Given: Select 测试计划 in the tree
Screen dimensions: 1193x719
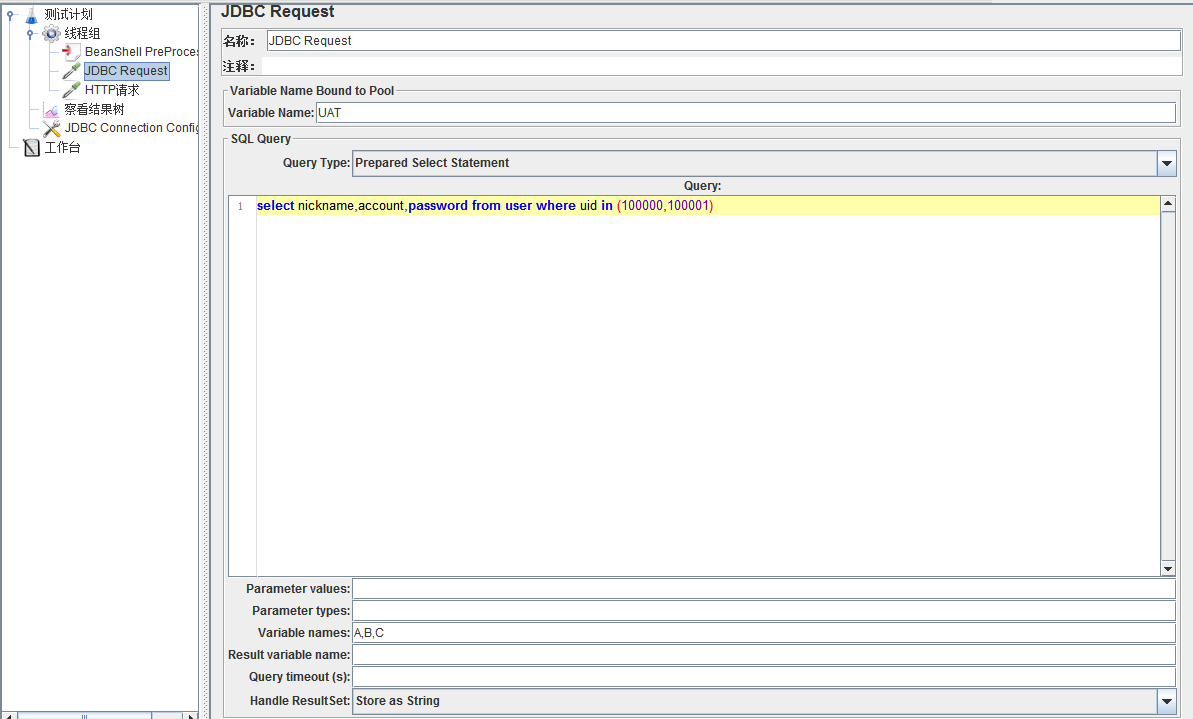Looking at the screenshot, I should (68, 14).
